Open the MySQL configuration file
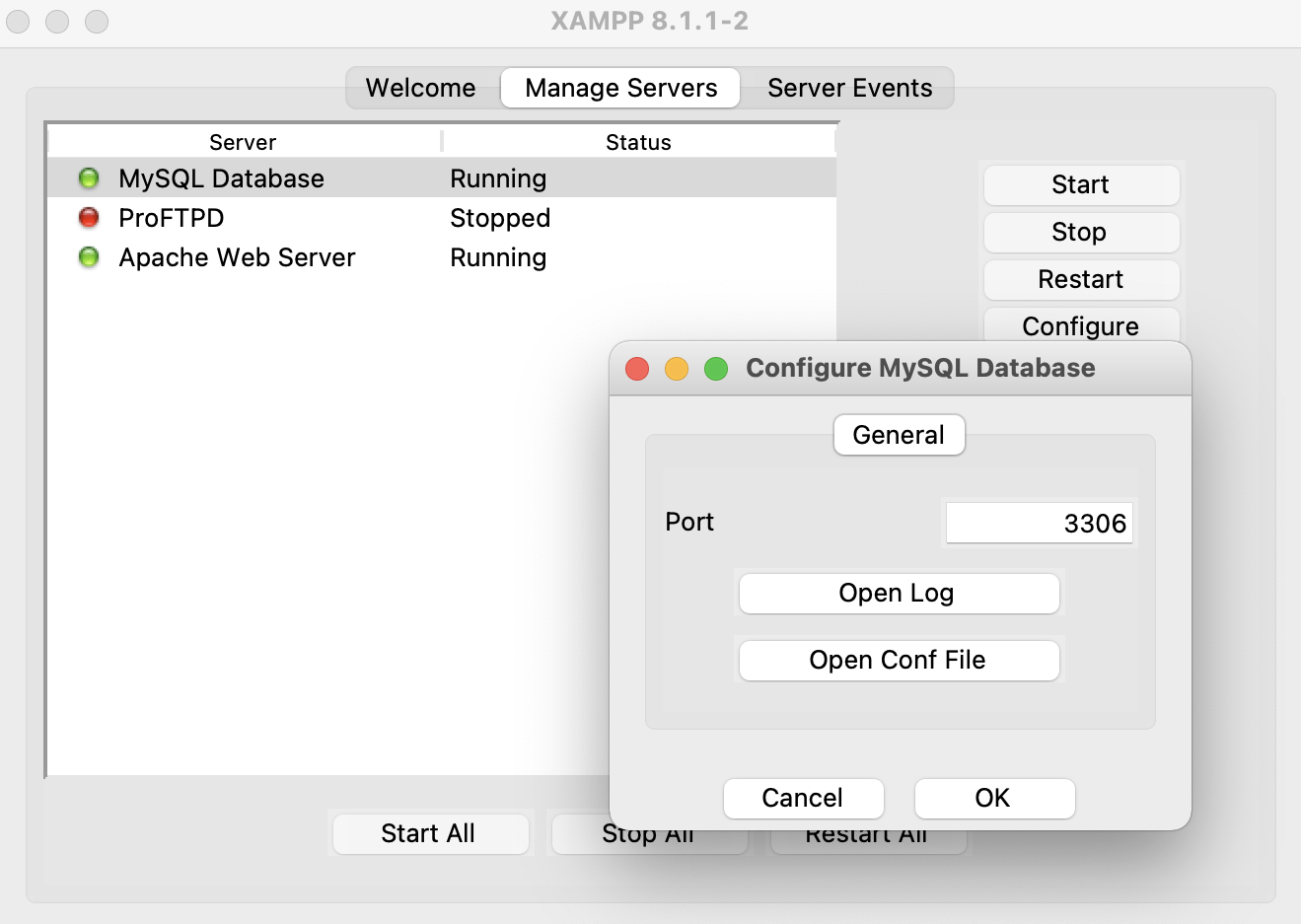The width and height of the screenshot is (1301, 924). [x=899, y=661]
